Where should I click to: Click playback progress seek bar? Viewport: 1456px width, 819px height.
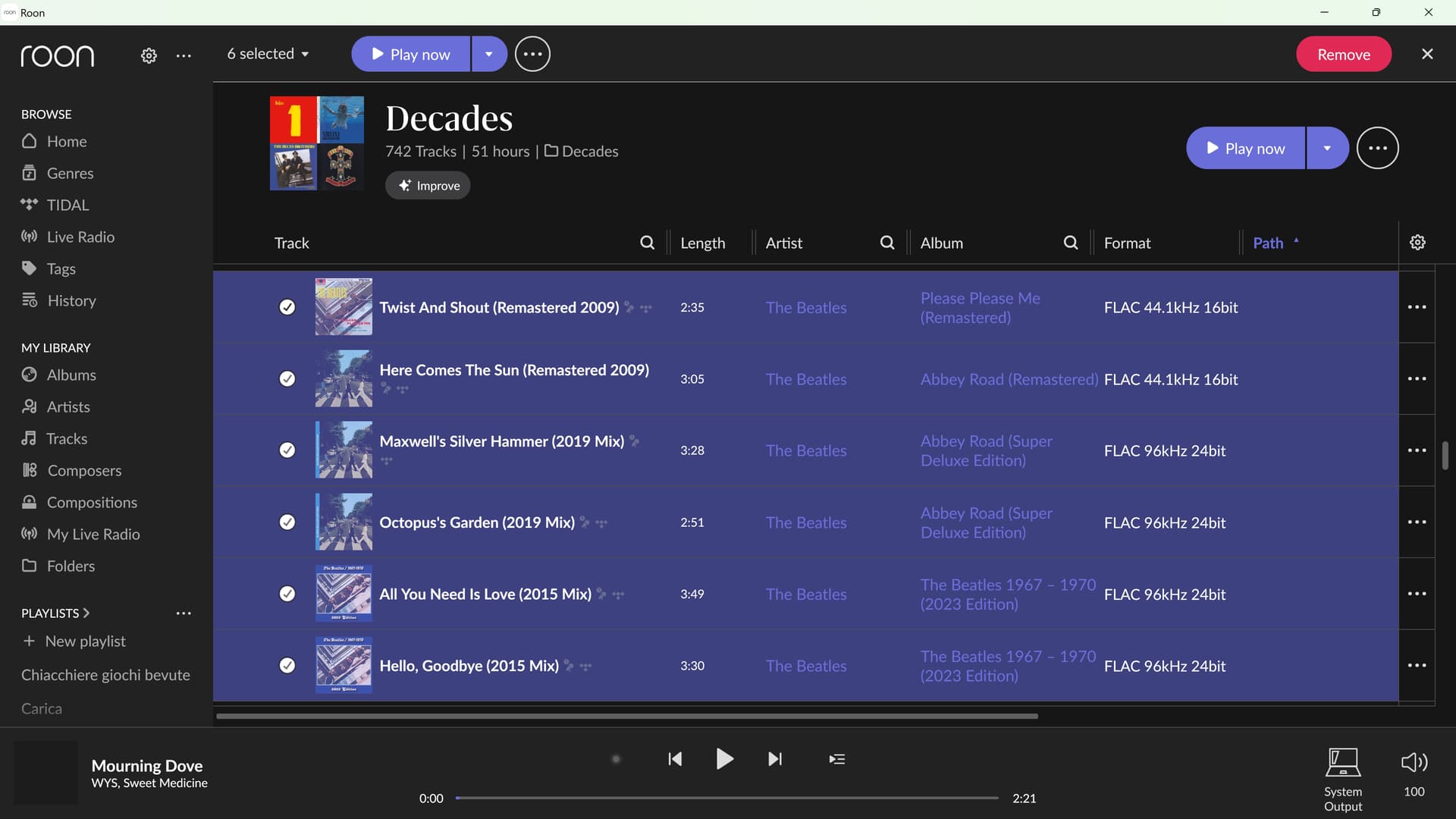click(x=726, y=798)
